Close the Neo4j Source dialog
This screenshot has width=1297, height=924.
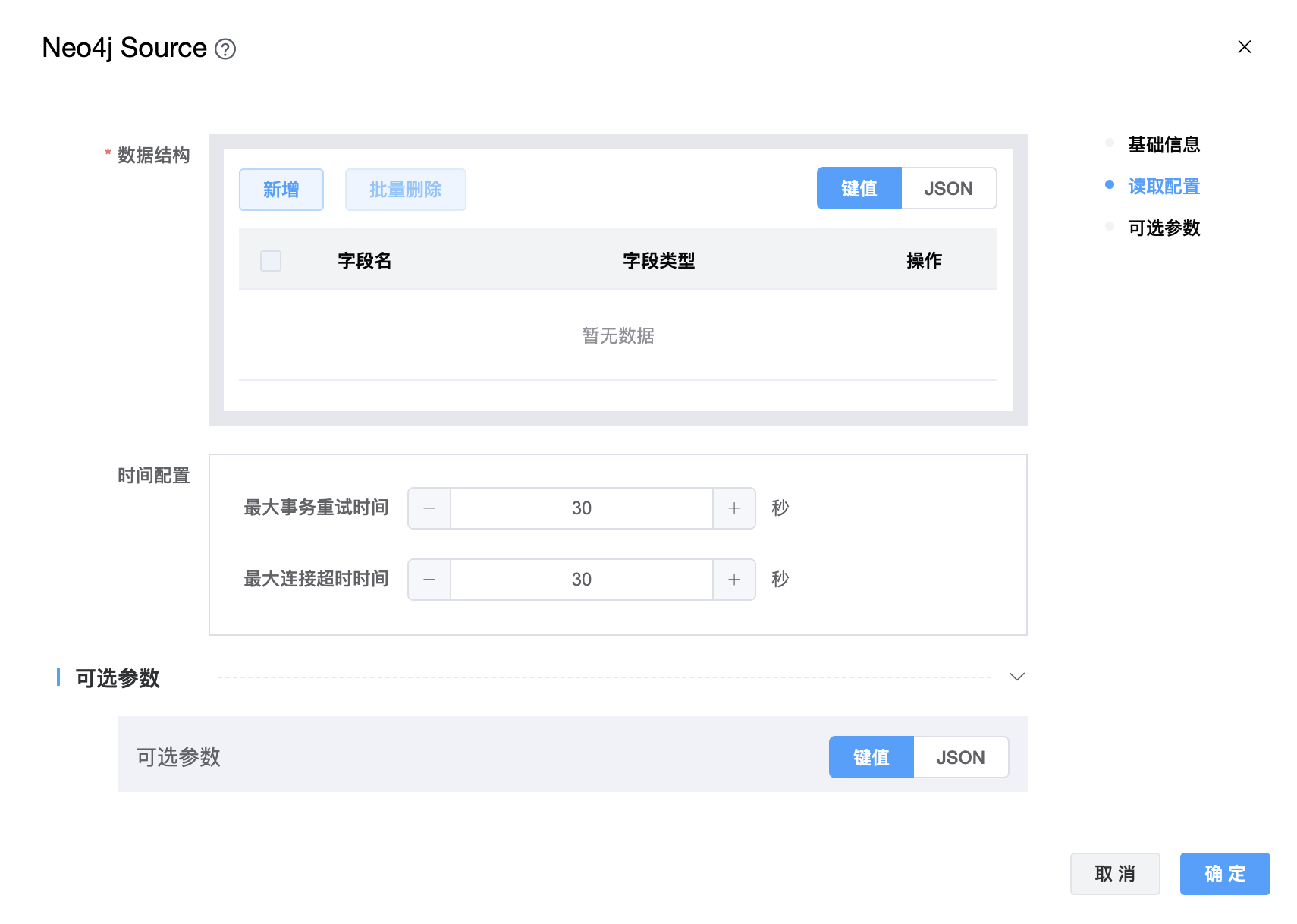(1244, 47)
